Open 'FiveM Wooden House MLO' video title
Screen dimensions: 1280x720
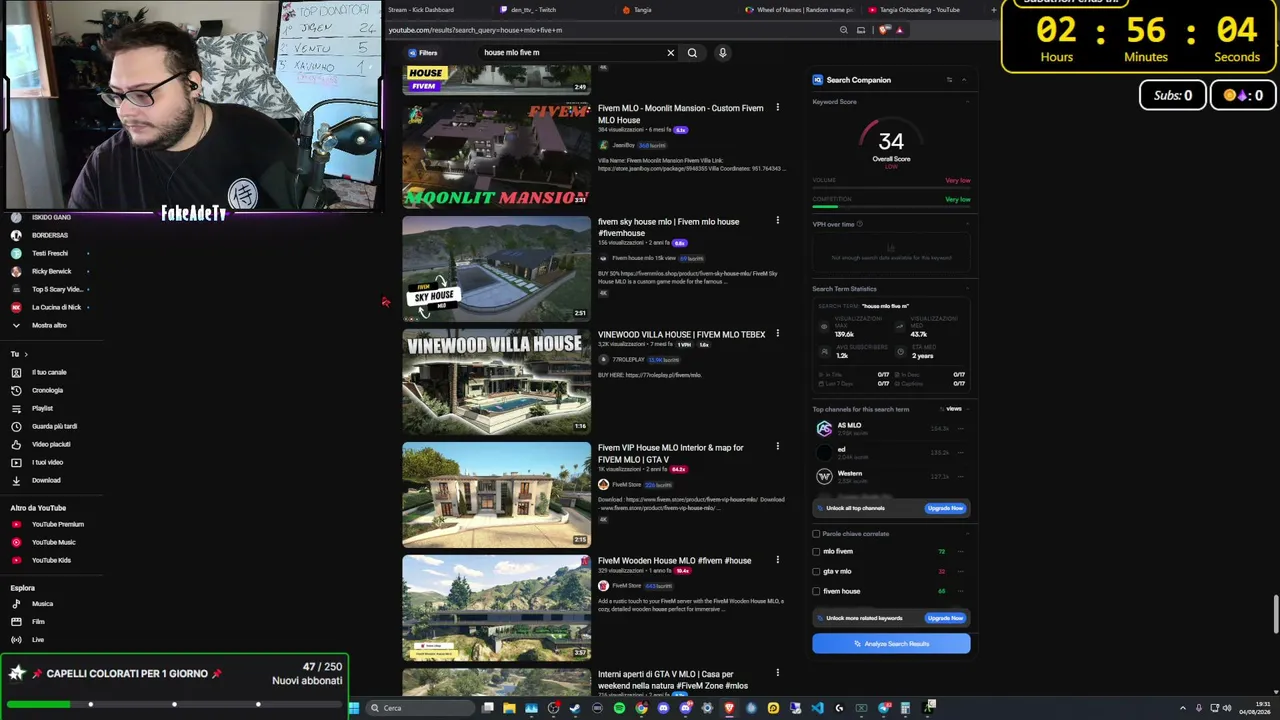tap(674, 561)
